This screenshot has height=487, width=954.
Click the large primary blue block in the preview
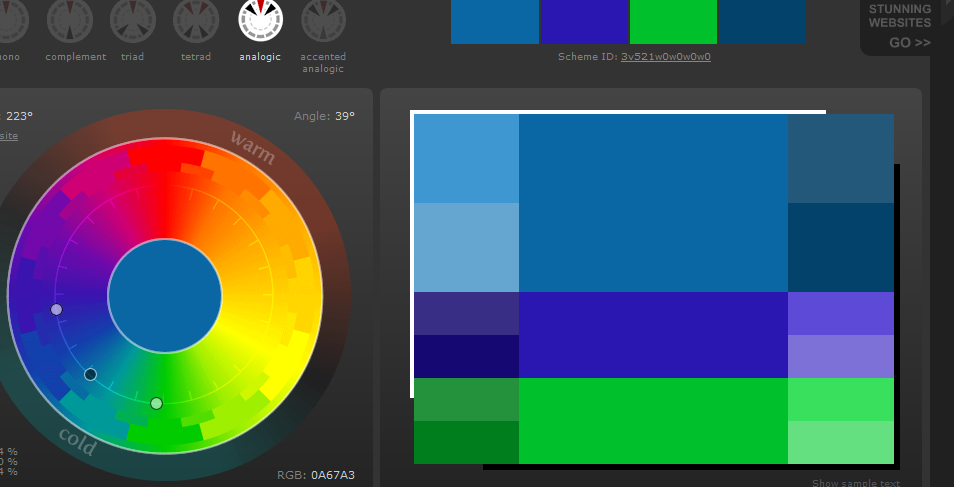[x=653, y=203]
